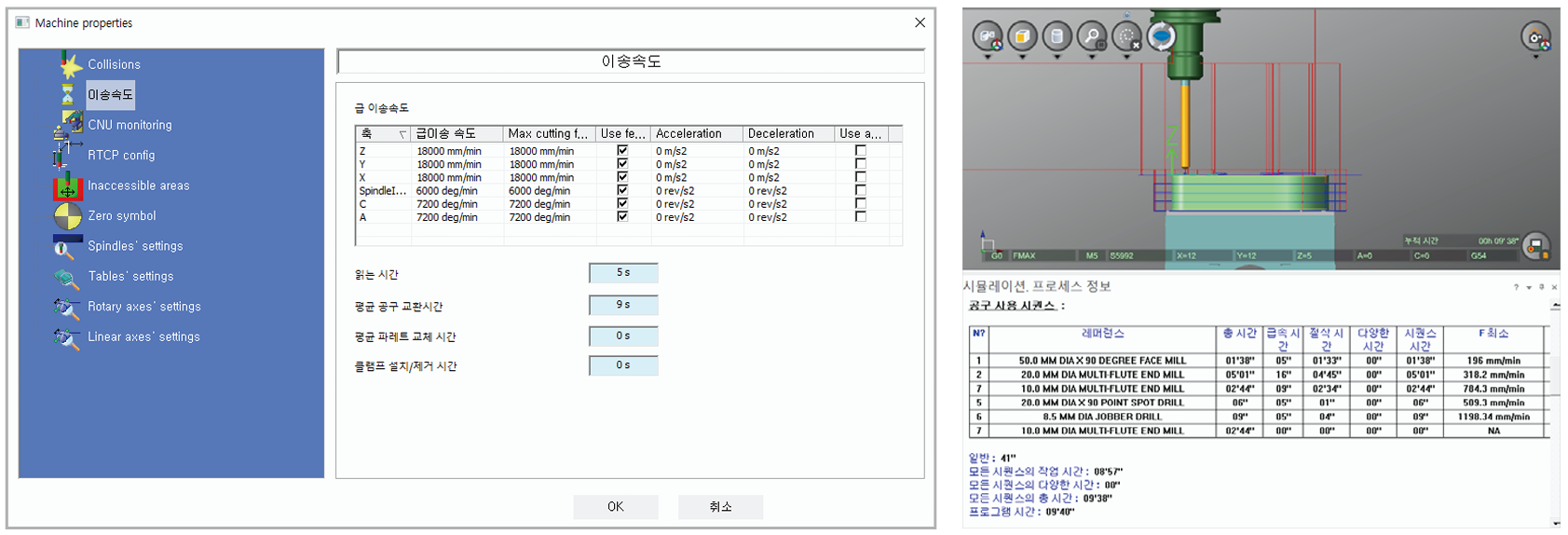The height and width of the screenshot is (535, 1568).
Task: Confirm with the OK button
Action: [616, 507]
